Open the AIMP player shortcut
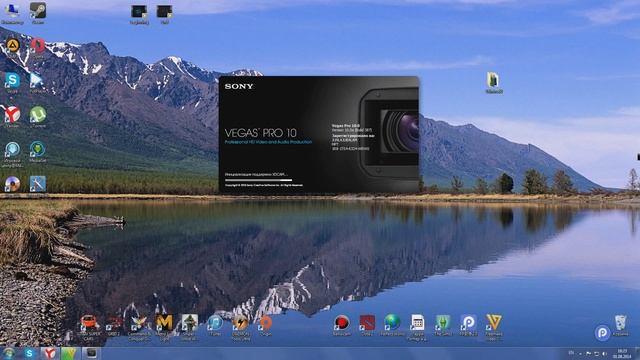Image resolution: width=640 pixels, height=360 pixels. tap(12, 46)
